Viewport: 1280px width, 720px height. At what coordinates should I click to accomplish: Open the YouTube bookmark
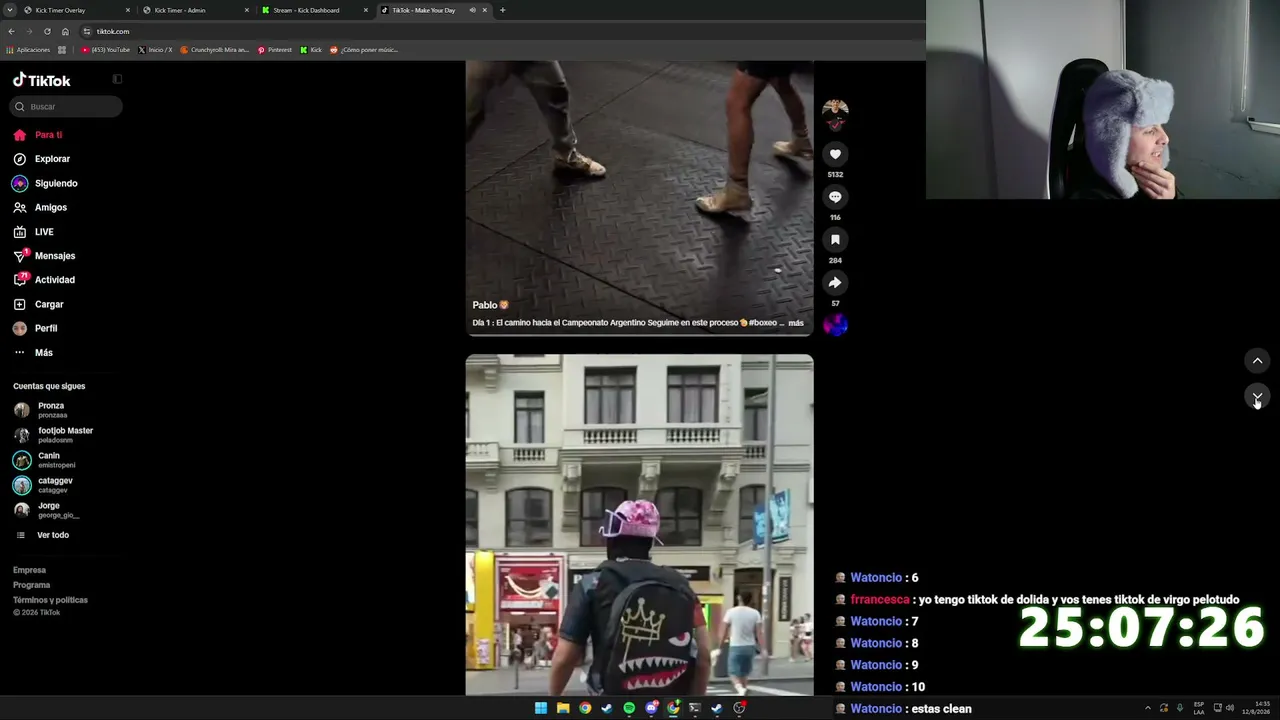click(106, 50)
